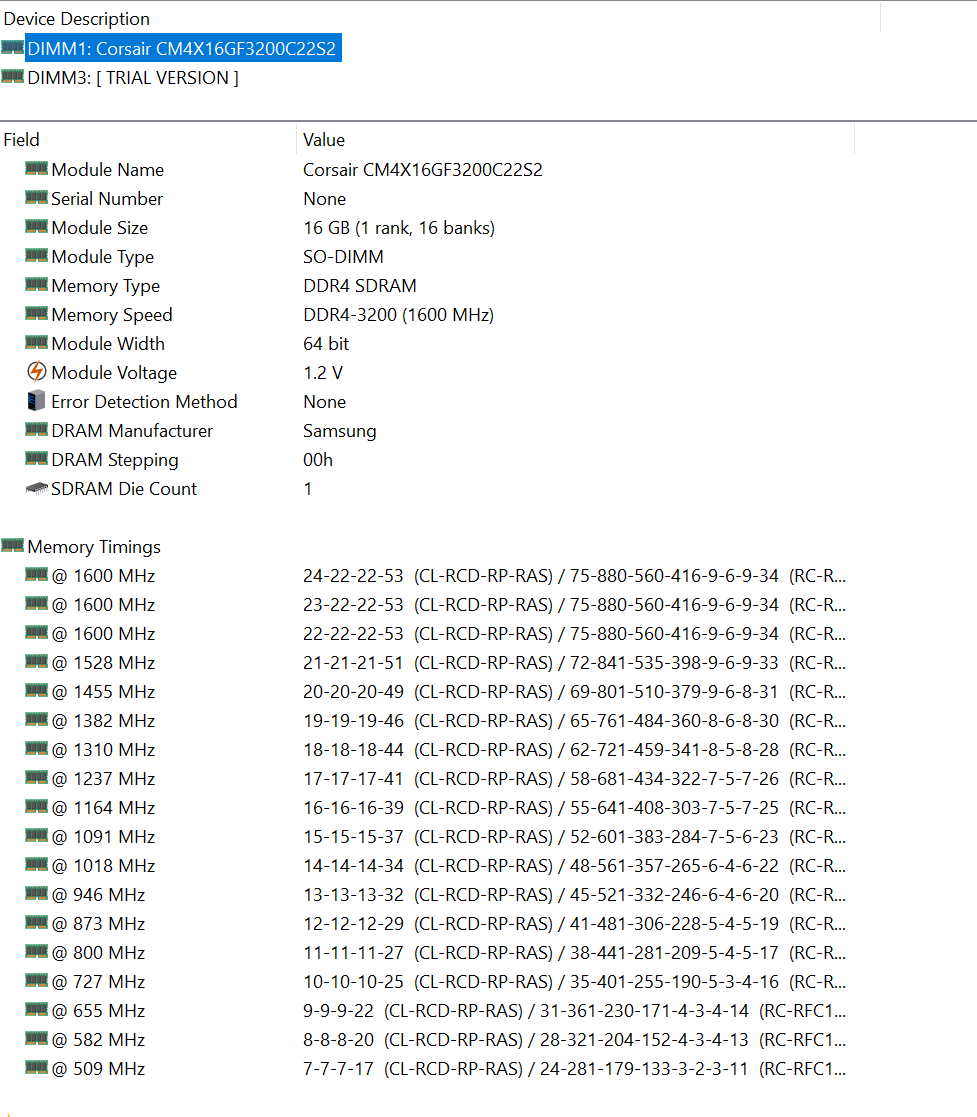Select the timing row starting 23-22-22-53

click(574, 605)
